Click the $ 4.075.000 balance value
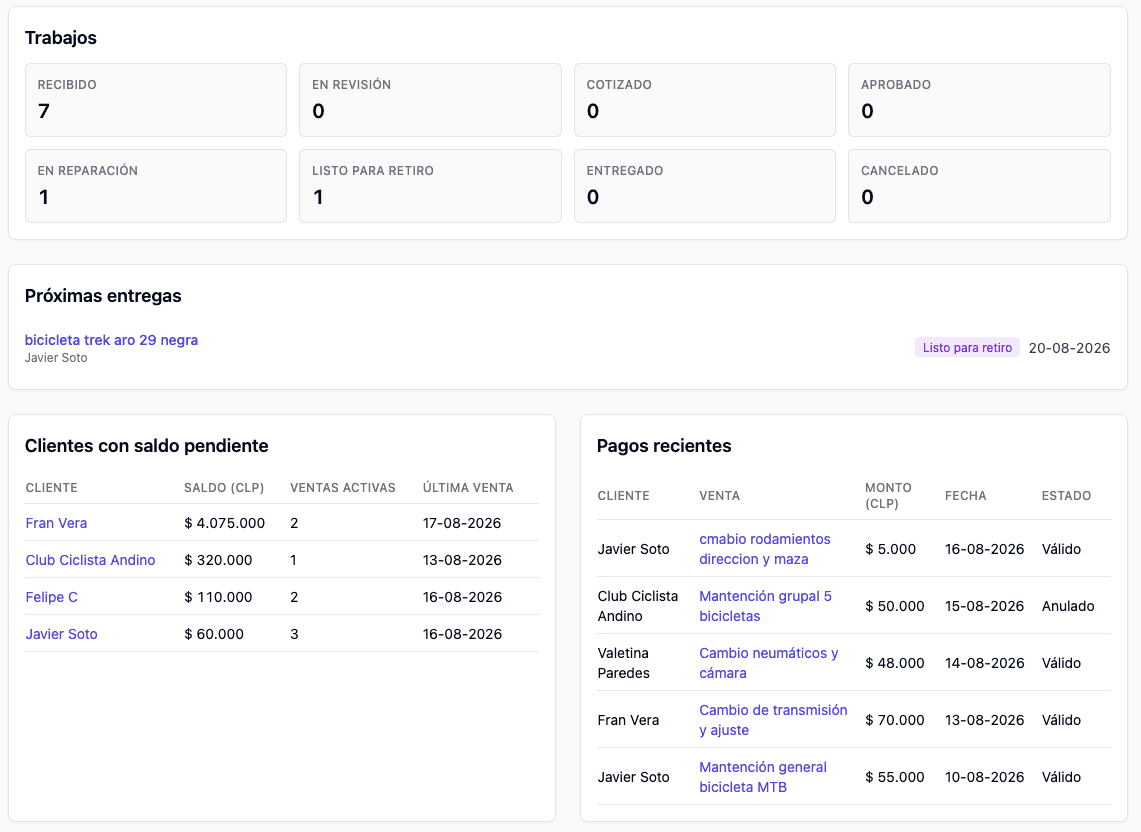This screenshot has height=832, width=1141. tap(225, 523)
